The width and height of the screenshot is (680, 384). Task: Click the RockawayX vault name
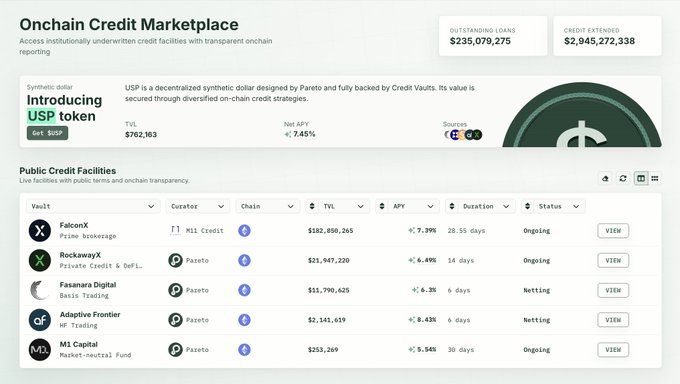80,255
